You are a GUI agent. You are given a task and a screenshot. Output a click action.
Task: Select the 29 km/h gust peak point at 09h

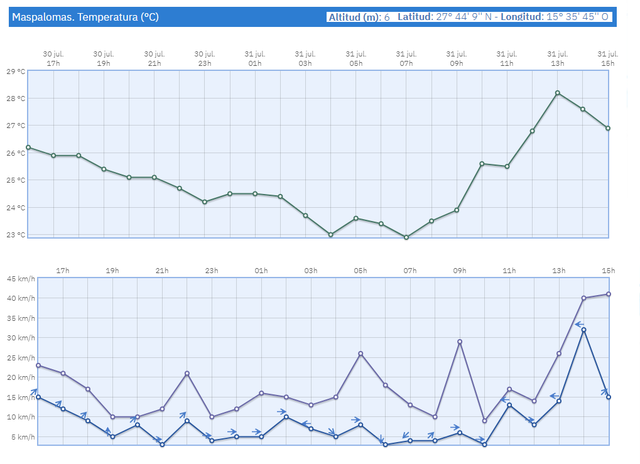click(x=460, y=342)
